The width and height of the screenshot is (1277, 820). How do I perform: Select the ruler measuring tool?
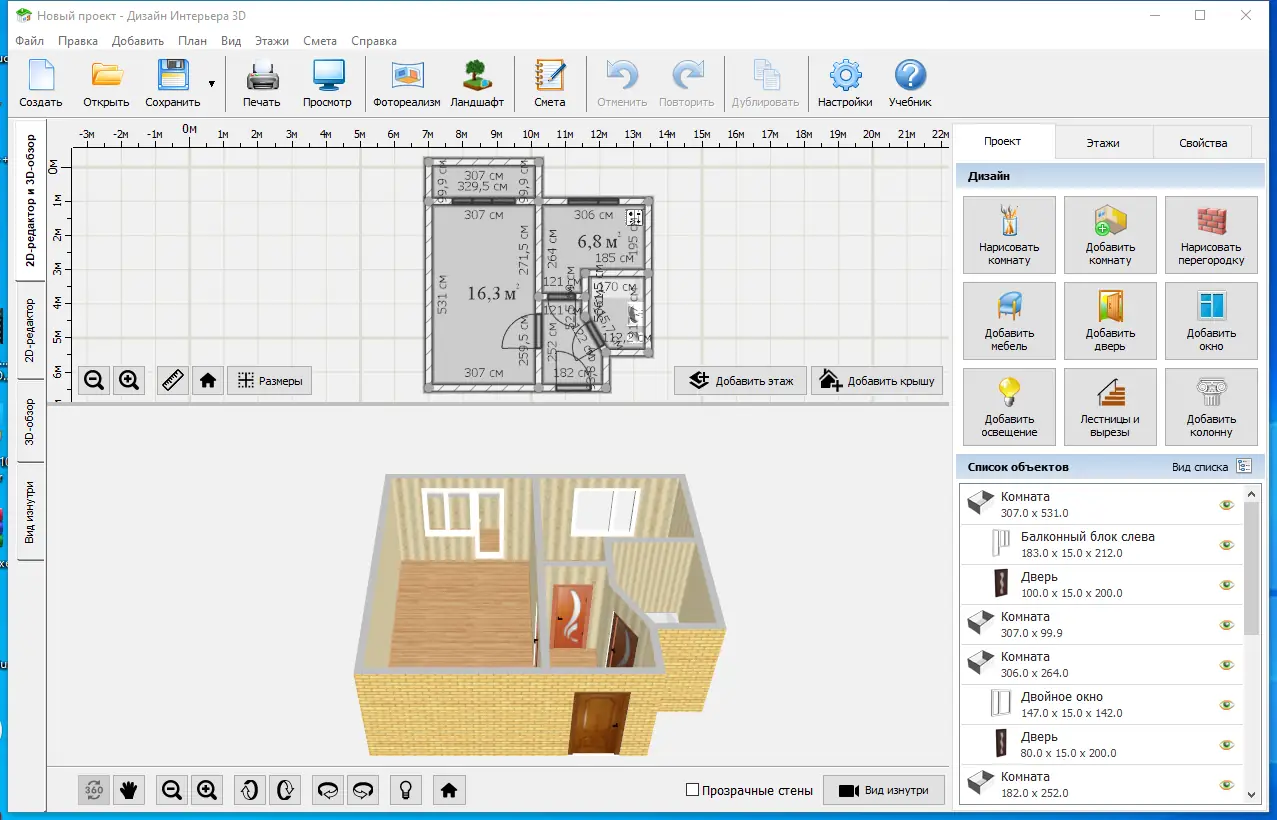point(174,380)
